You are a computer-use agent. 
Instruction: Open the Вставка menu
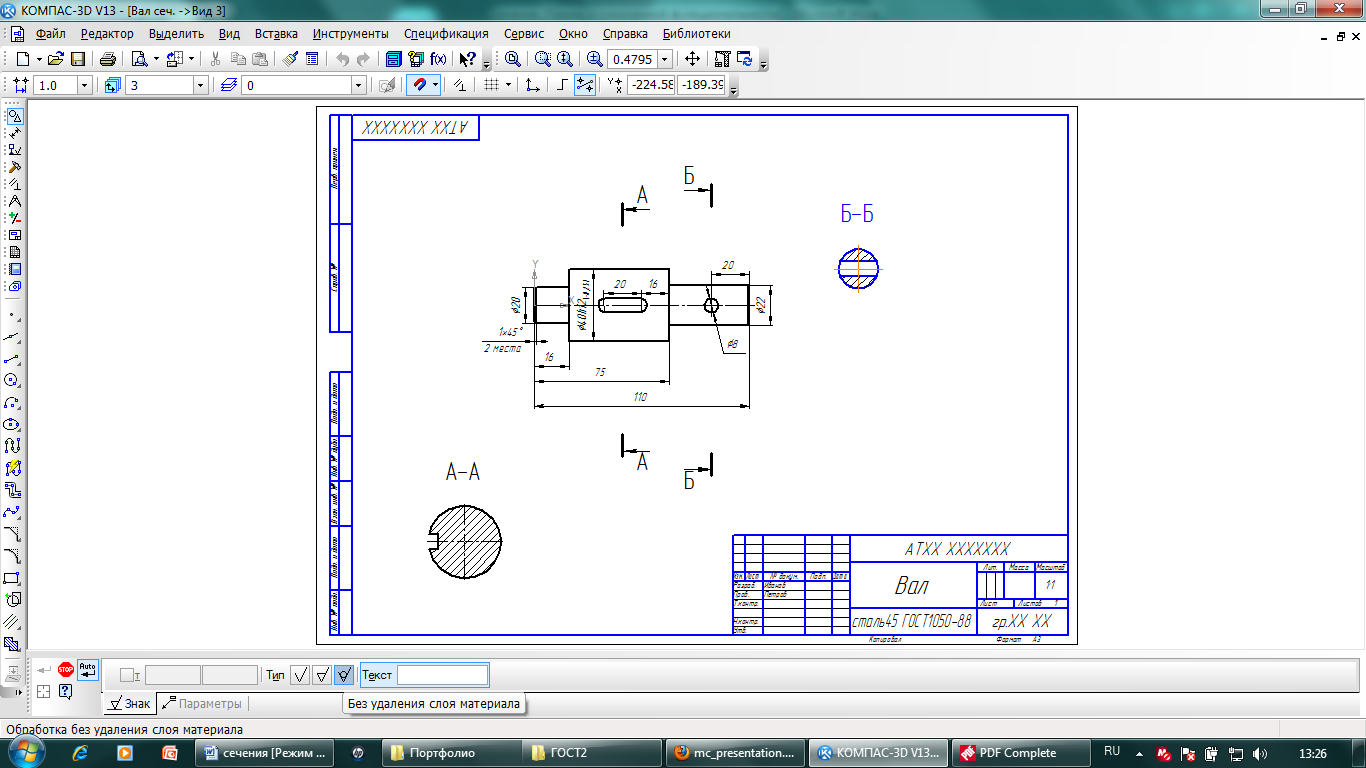276,34
